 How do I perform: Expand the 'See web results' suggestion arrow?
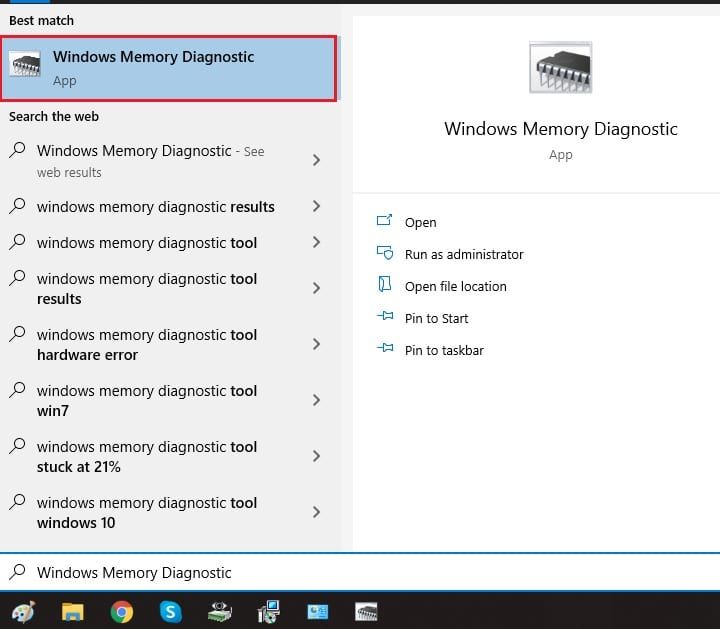click(x=316, y=160)
